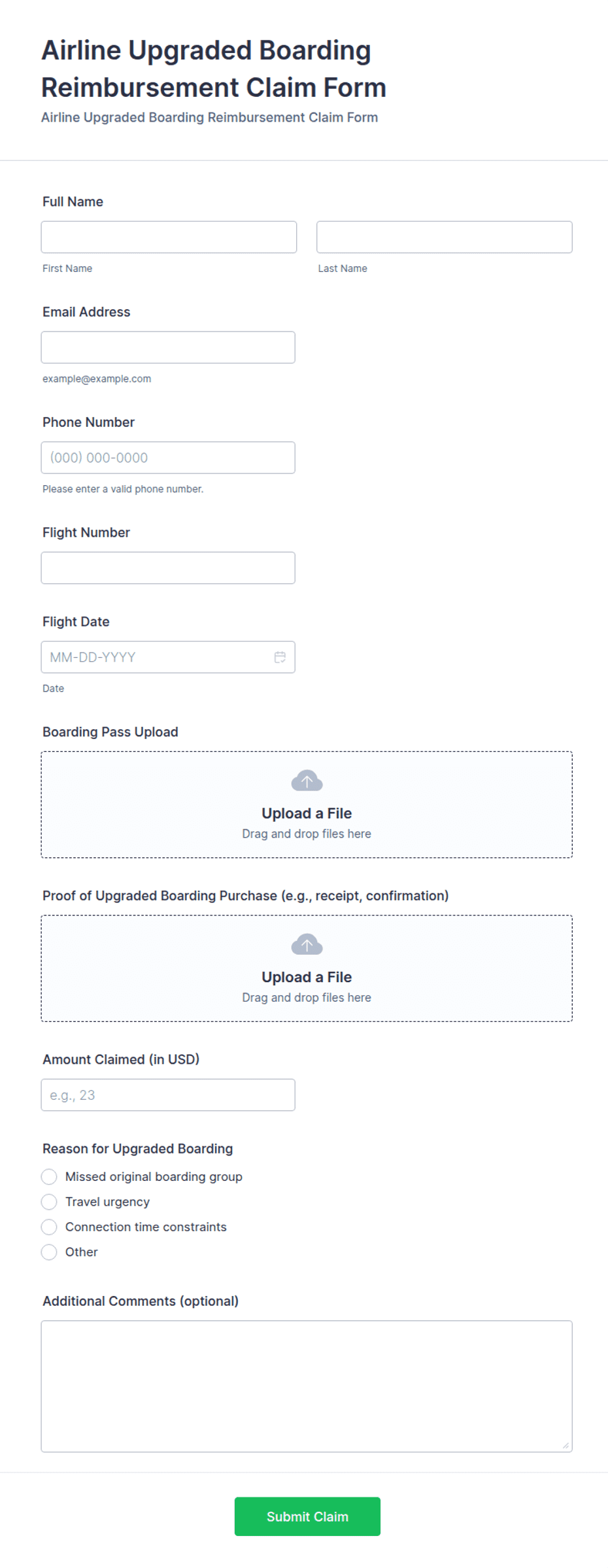Select the Flight Number text field

pos(168,568)
